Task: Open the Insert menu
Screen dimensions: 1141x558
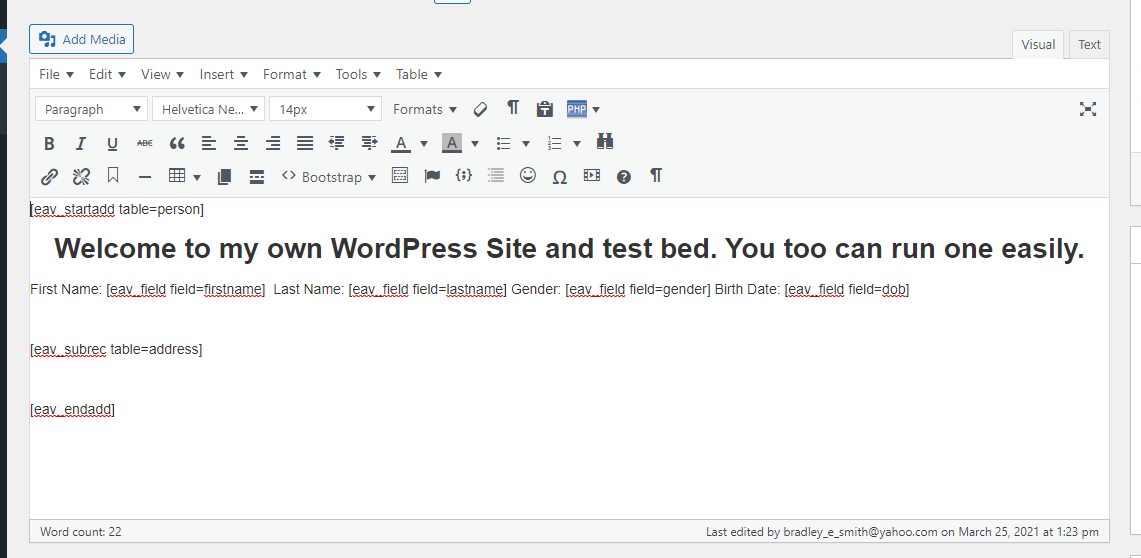Action: (223, 74)
